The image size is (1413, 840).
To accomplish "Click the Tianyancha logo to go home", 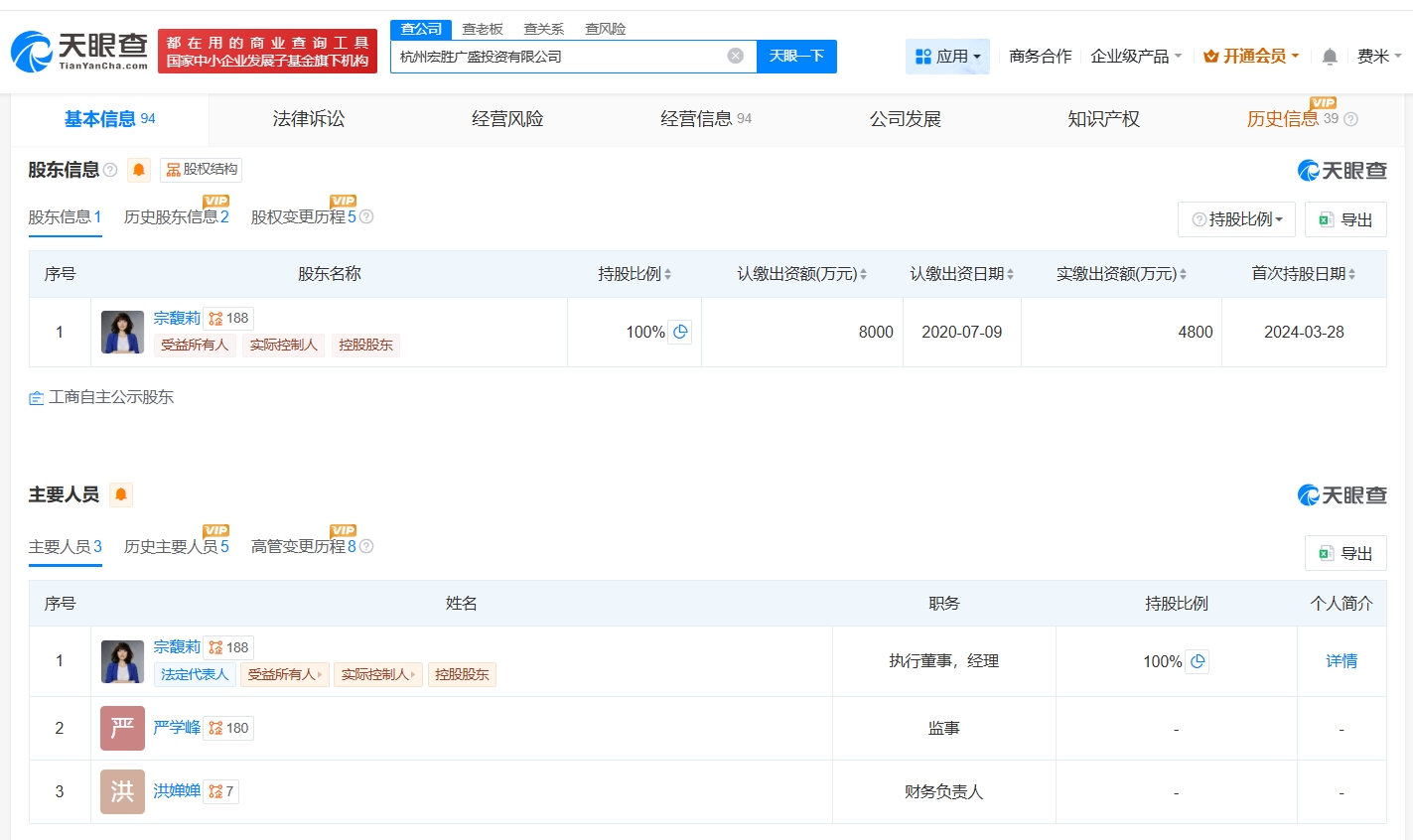I will (79, 52).
